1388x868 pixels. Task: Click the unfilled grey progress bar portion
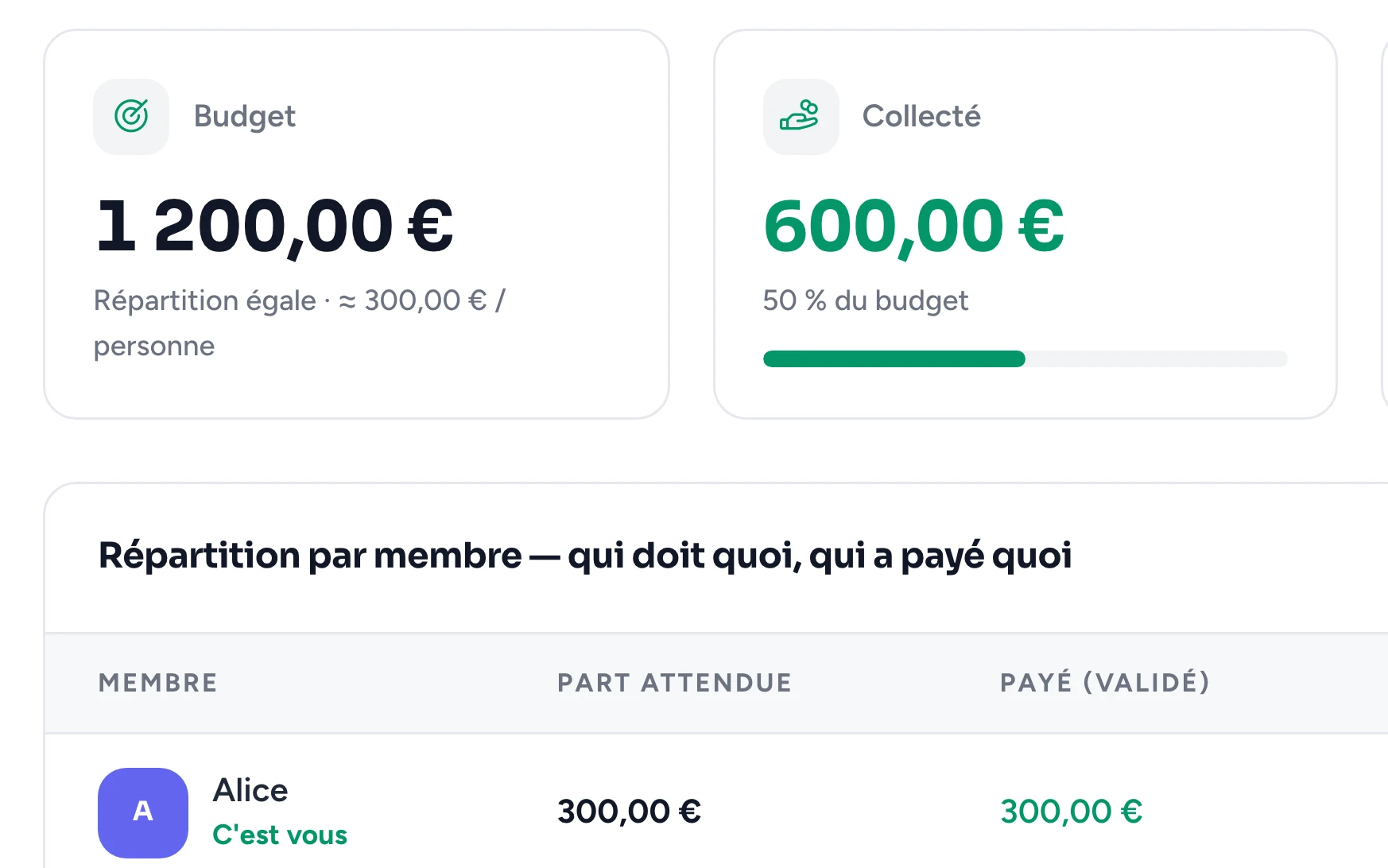(1157, 358)
